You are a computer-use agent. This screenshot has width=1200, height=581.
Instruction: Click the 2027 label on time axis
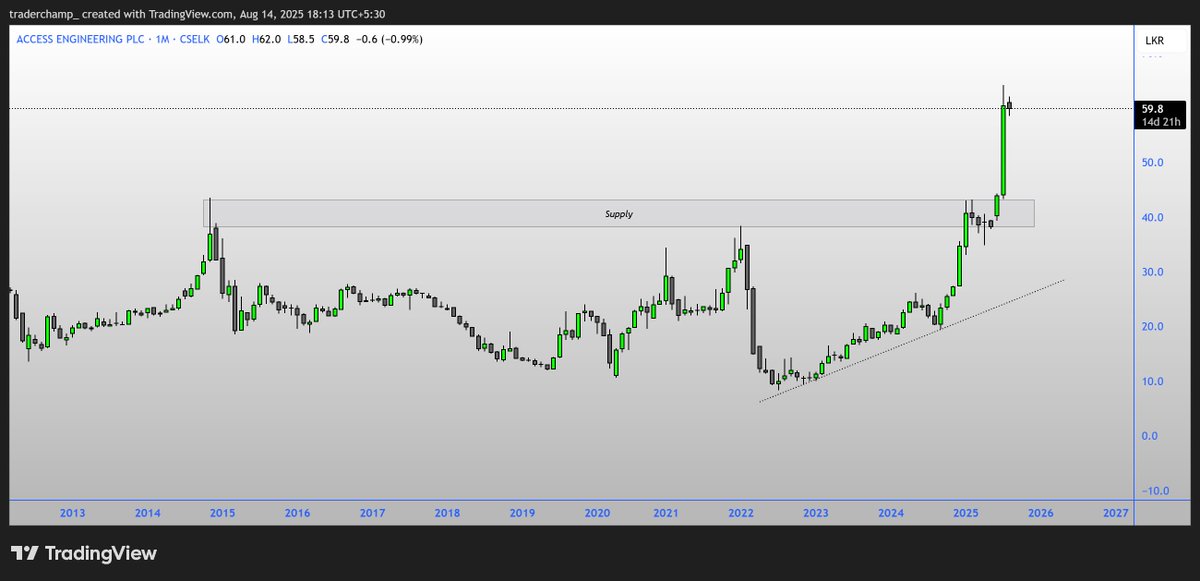pos(1115,513)
